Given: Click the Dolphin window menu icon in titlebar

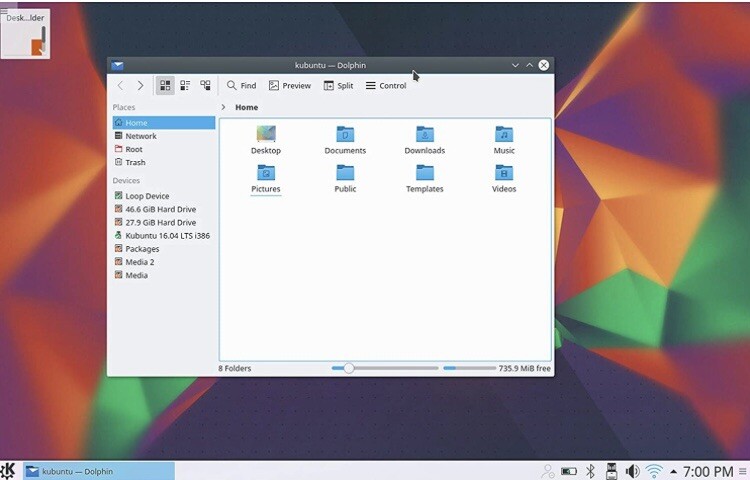Looking at the screenshot, I should (x=118, y=65).
